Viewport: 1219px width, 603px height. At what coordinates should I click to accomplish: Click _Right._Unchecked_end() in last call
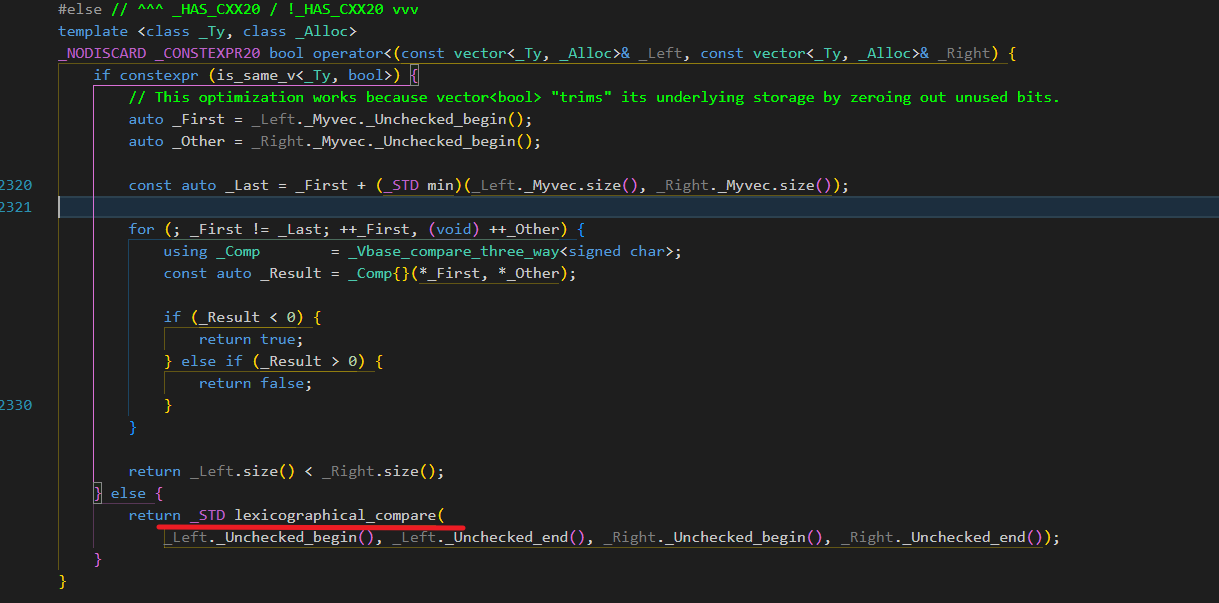(941, 537)
